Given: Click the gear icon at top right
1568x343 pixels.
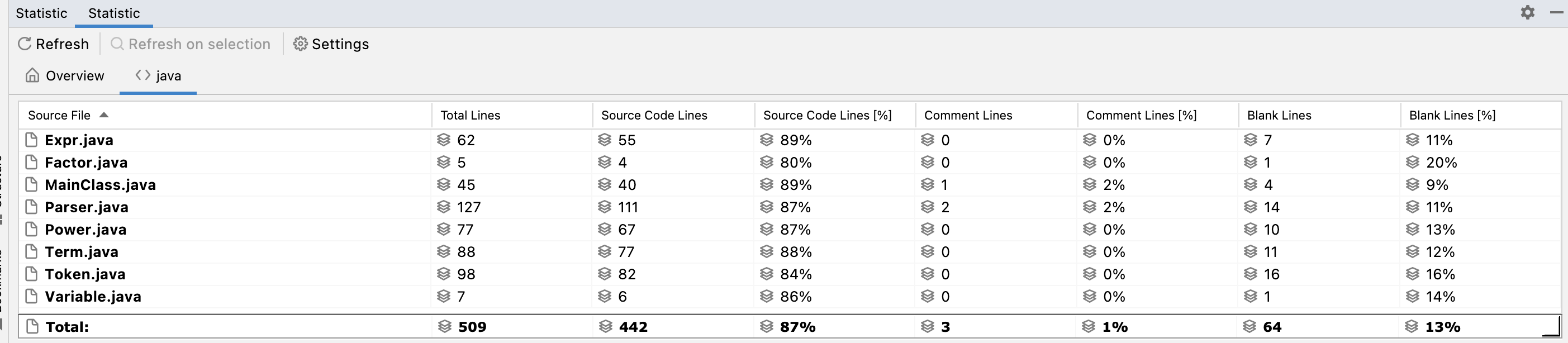Looking at the screenshot, I should coord(1527,13).
